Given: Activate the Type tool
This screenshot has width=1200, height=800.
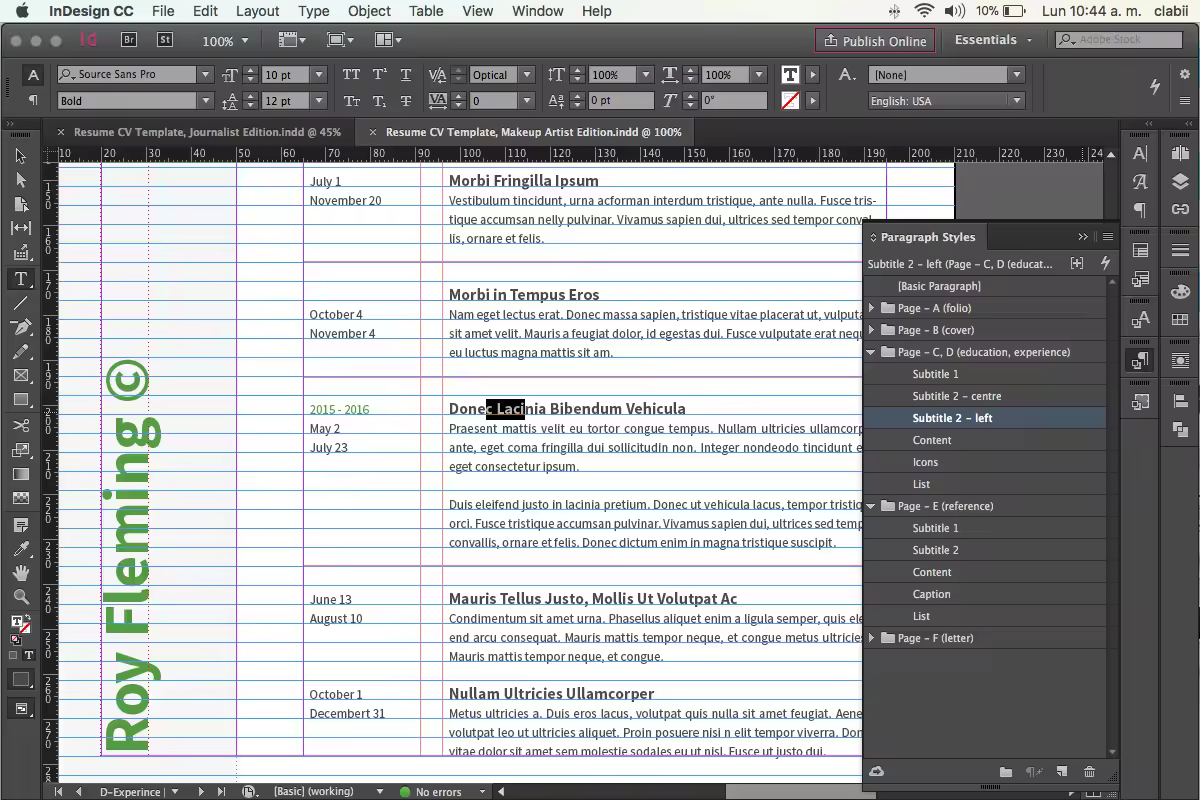Looking at the screenshot, I should tap(21, 279).
